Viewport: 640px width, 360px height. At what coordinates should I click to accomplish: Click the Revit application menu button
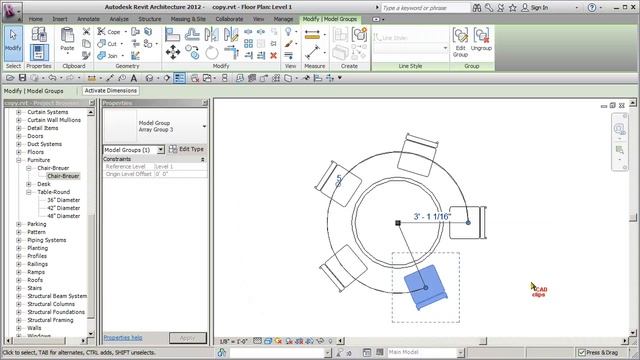12,11
